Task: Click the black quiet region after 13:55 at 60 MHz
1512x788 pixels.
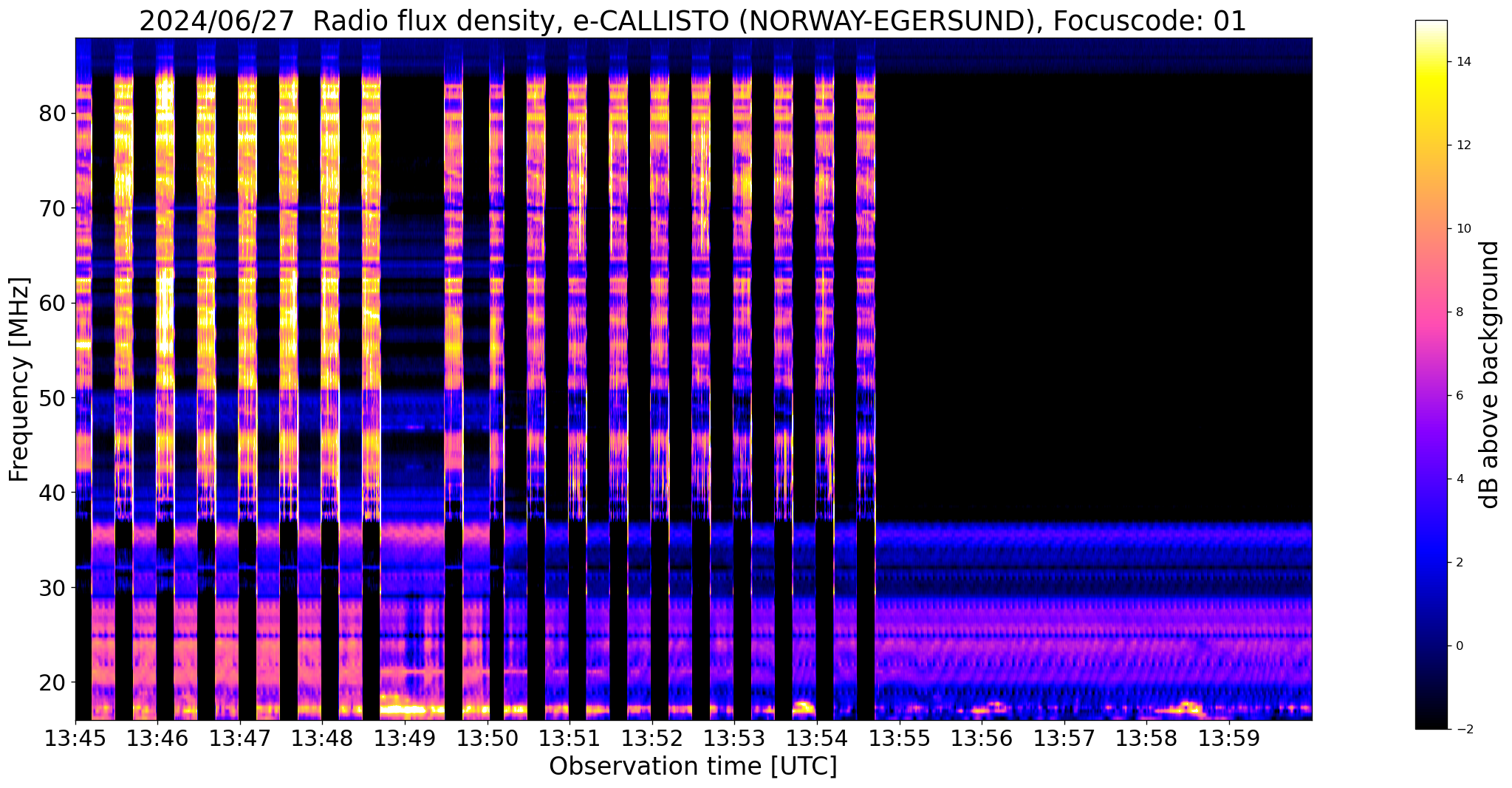Action: [x=1093, y=303]
